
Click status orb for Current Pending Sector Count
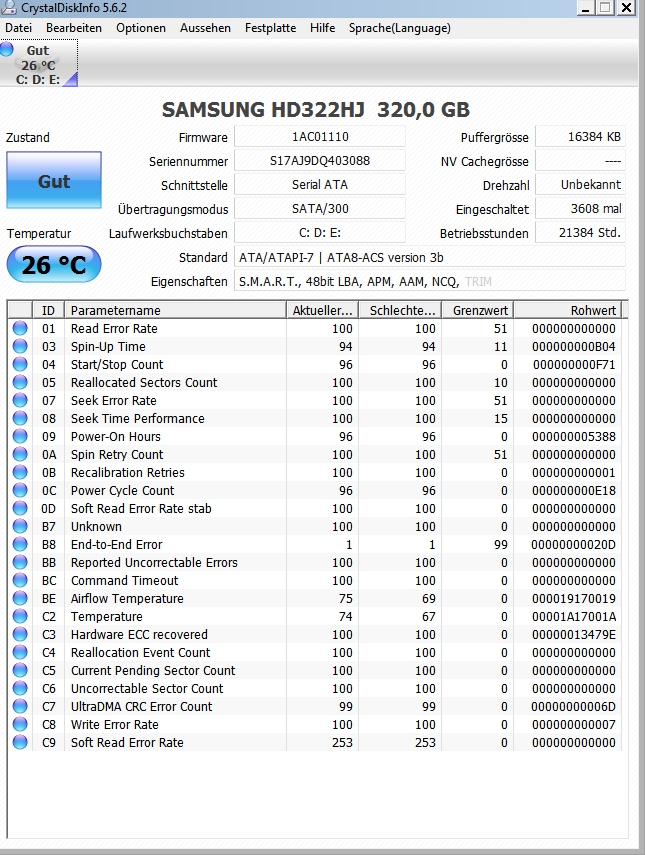tap(20, 670)
